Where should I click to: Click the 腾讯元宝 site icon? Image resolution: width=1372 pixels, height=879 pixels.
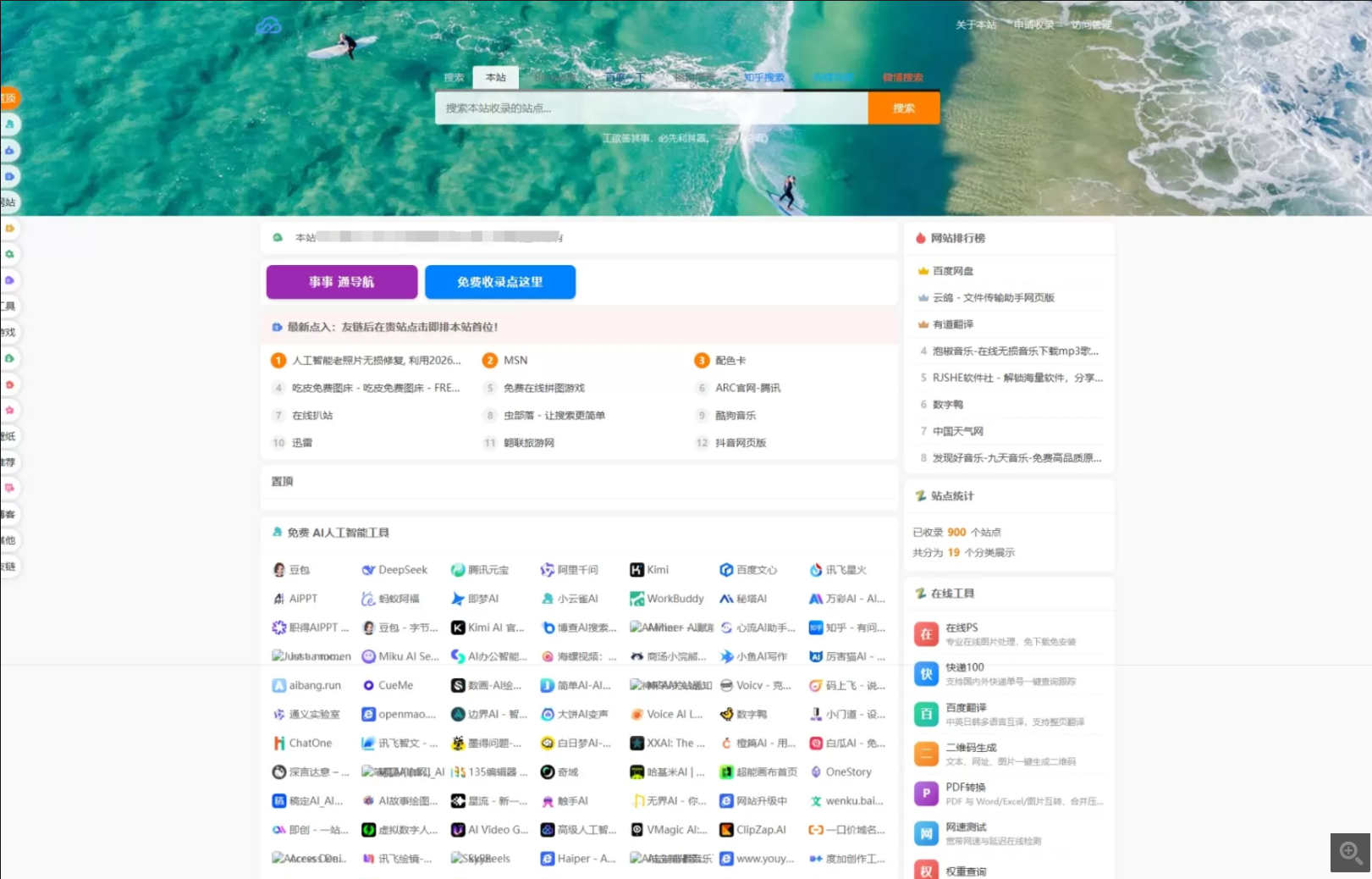click(x=458, y=570)
